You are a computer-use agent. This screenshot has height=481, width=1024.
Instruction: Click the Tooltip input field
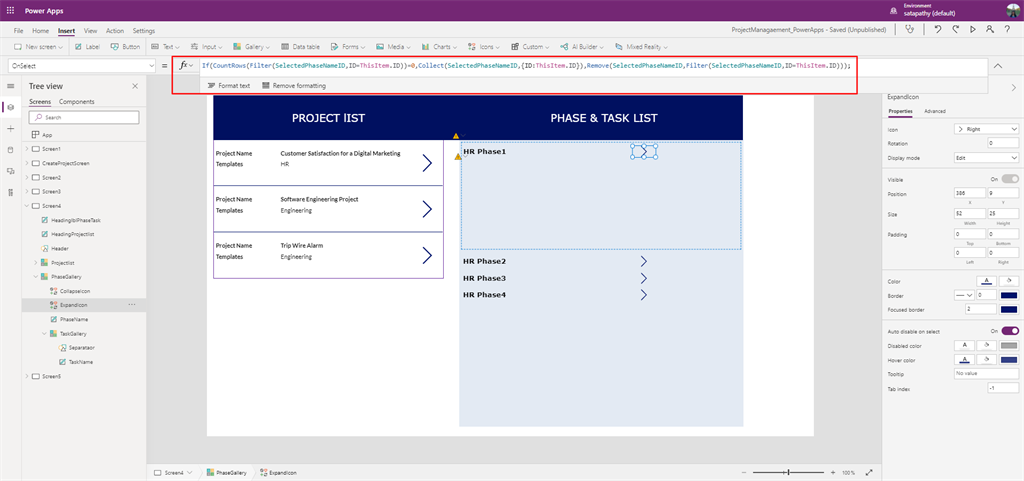986,374
